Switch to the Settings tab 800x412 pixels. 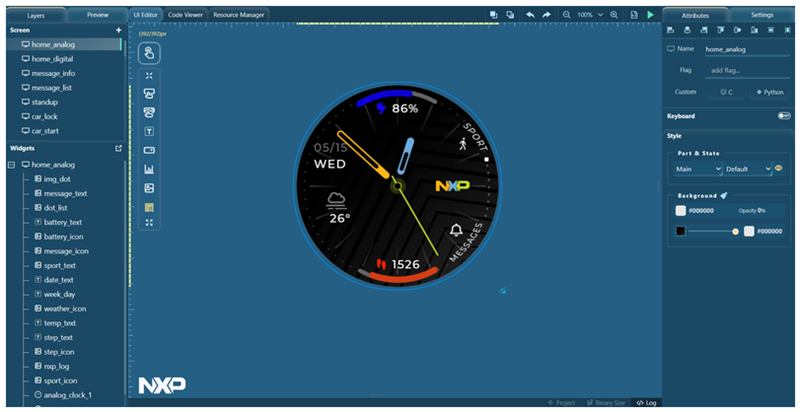tap(762, 15)
